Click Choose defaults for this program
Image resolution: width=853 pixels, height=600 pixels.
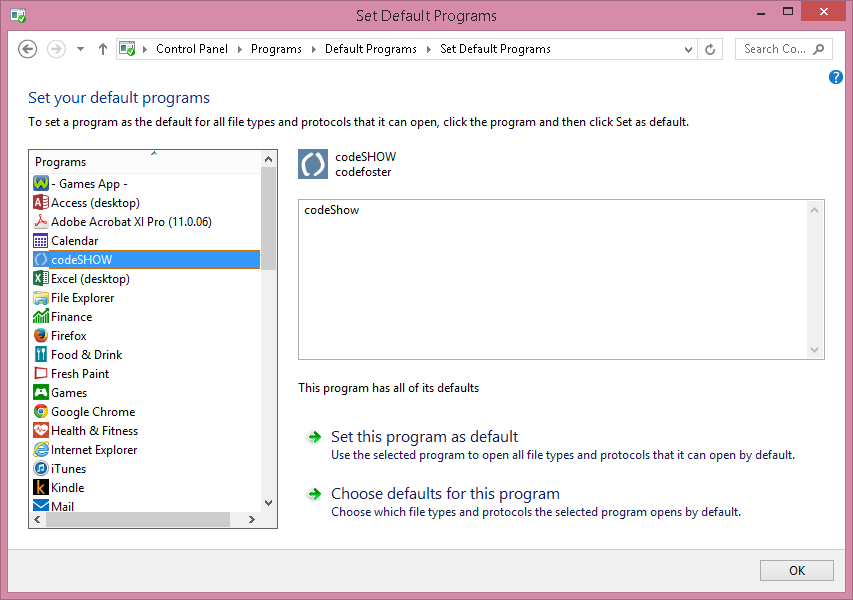point(446,493)
